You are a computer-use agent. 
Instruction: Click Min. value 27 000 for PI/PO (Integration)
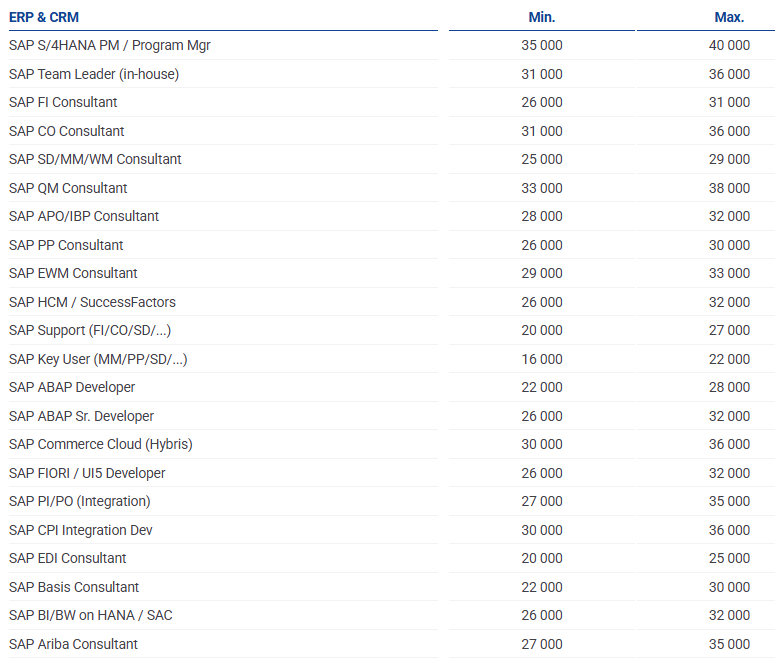[x=542, y=501]
